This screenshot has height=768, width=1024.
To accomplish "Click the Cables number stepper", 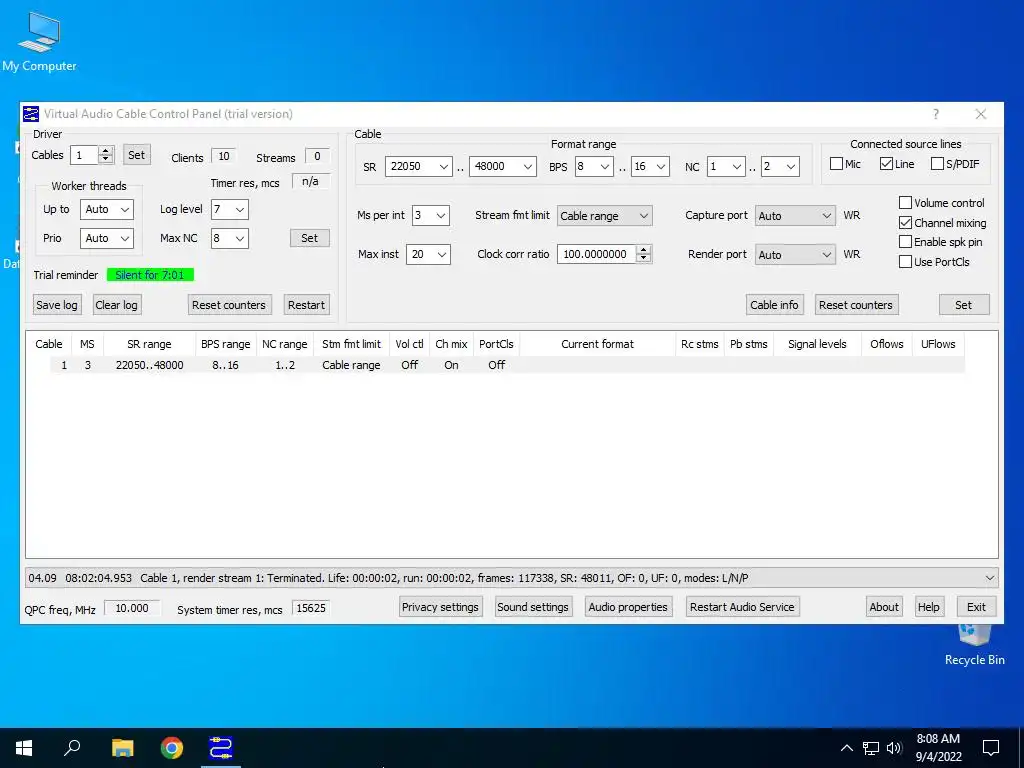I will [106, 155].
